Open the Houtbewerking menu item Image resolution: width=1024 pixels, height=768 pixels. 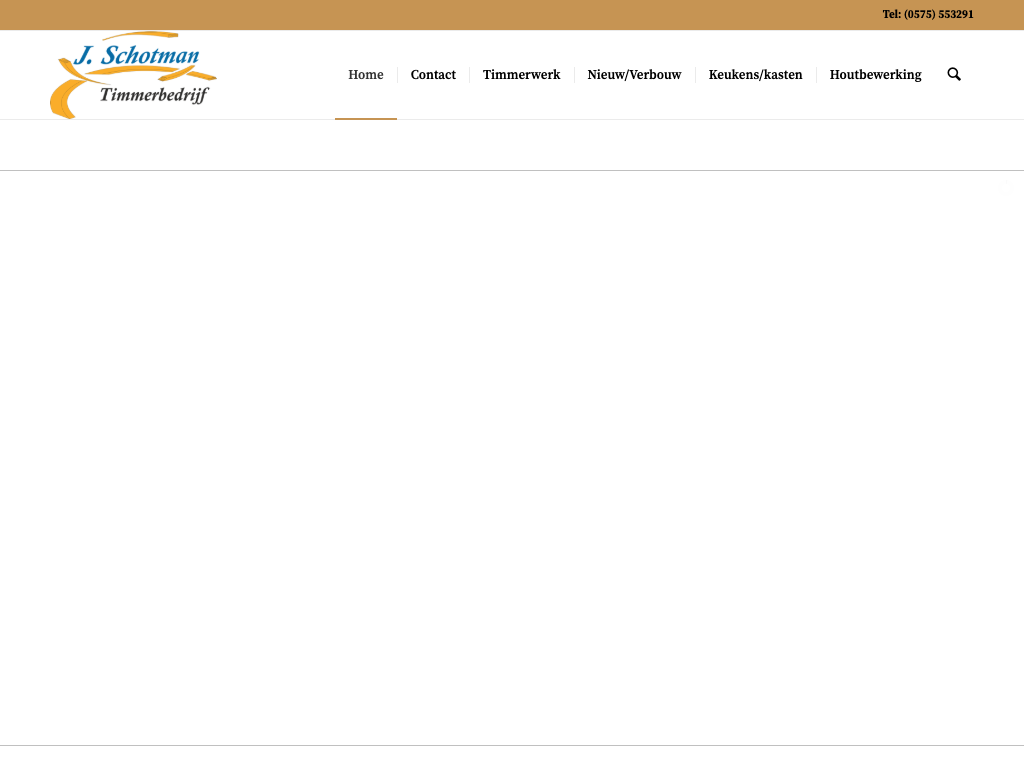875,75
